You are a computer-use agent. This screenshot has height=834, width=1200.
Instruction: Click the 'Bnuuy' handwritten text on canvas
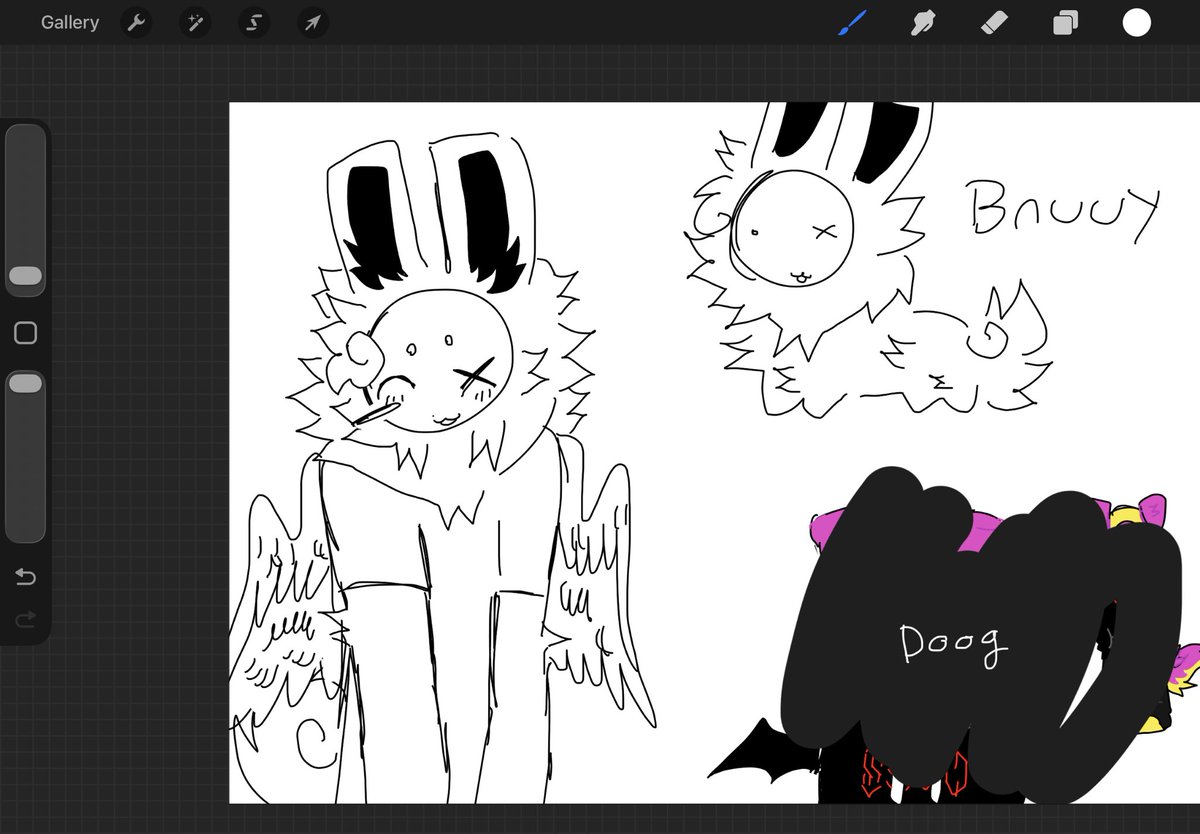click(x=1062, y=212)
